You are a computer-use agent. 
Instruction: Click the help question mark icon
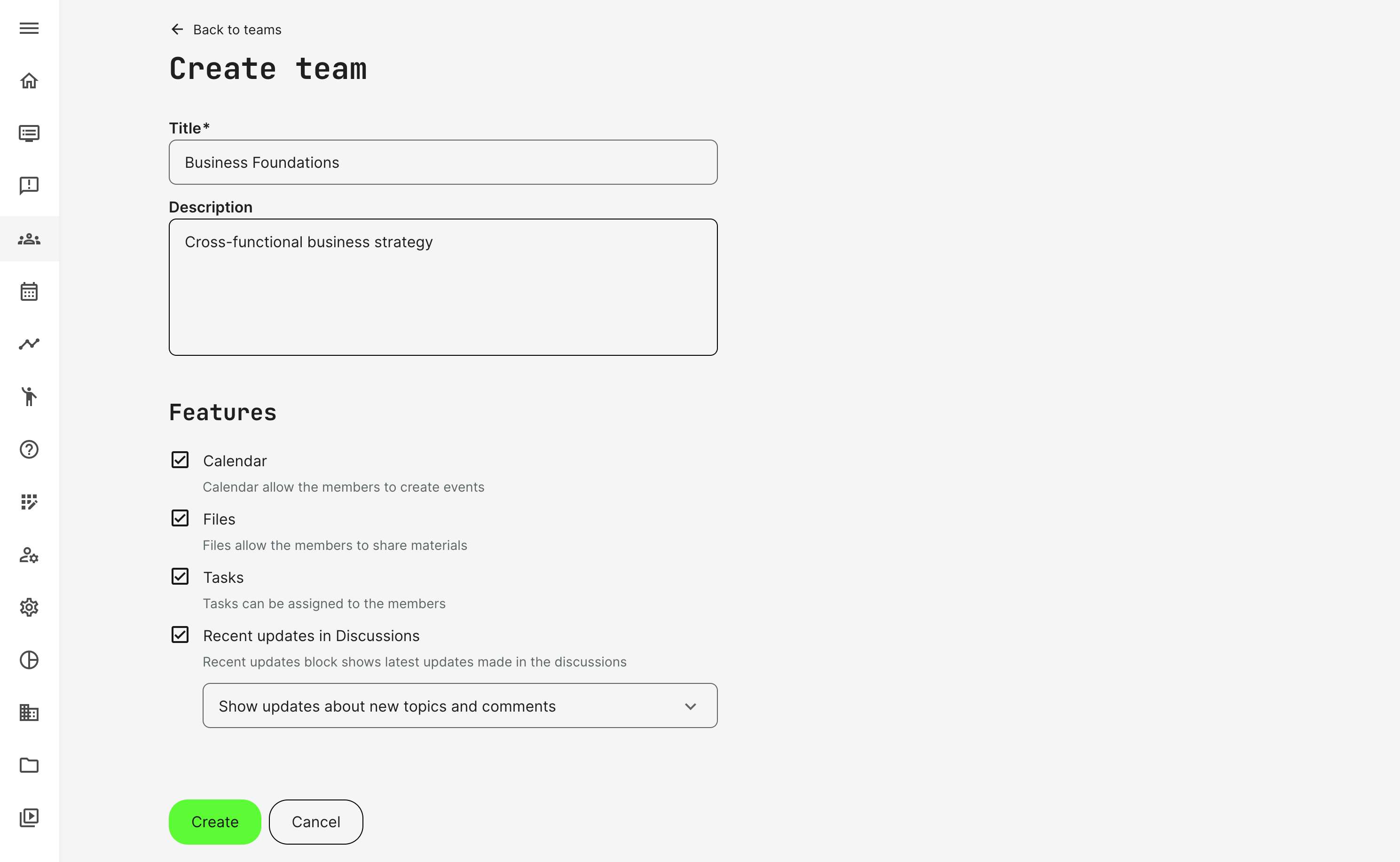[29, 449]
